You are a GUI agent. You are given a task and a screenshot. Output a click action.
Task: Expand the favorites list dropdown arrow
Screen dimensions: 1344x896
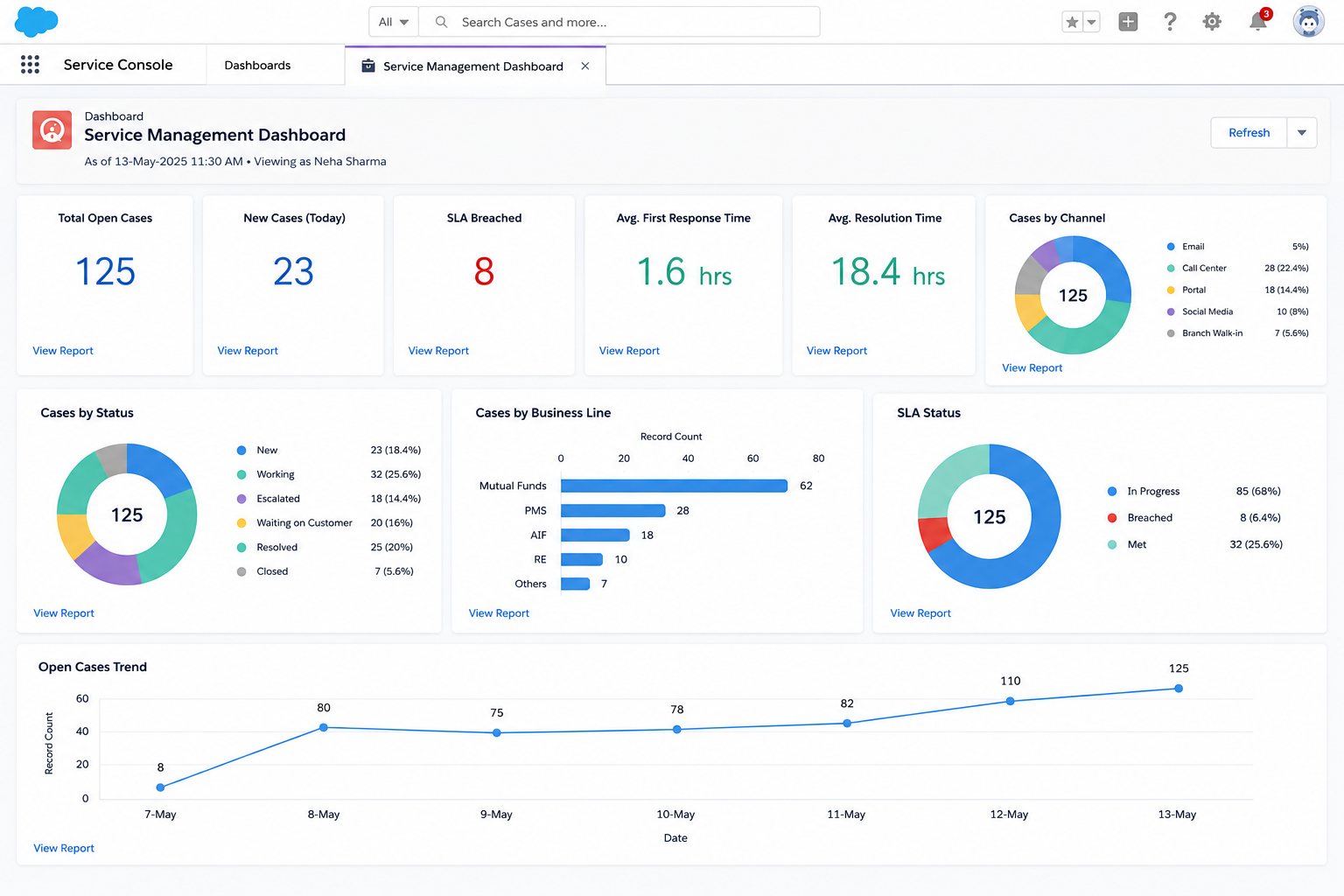click(x=1092, y=22)
